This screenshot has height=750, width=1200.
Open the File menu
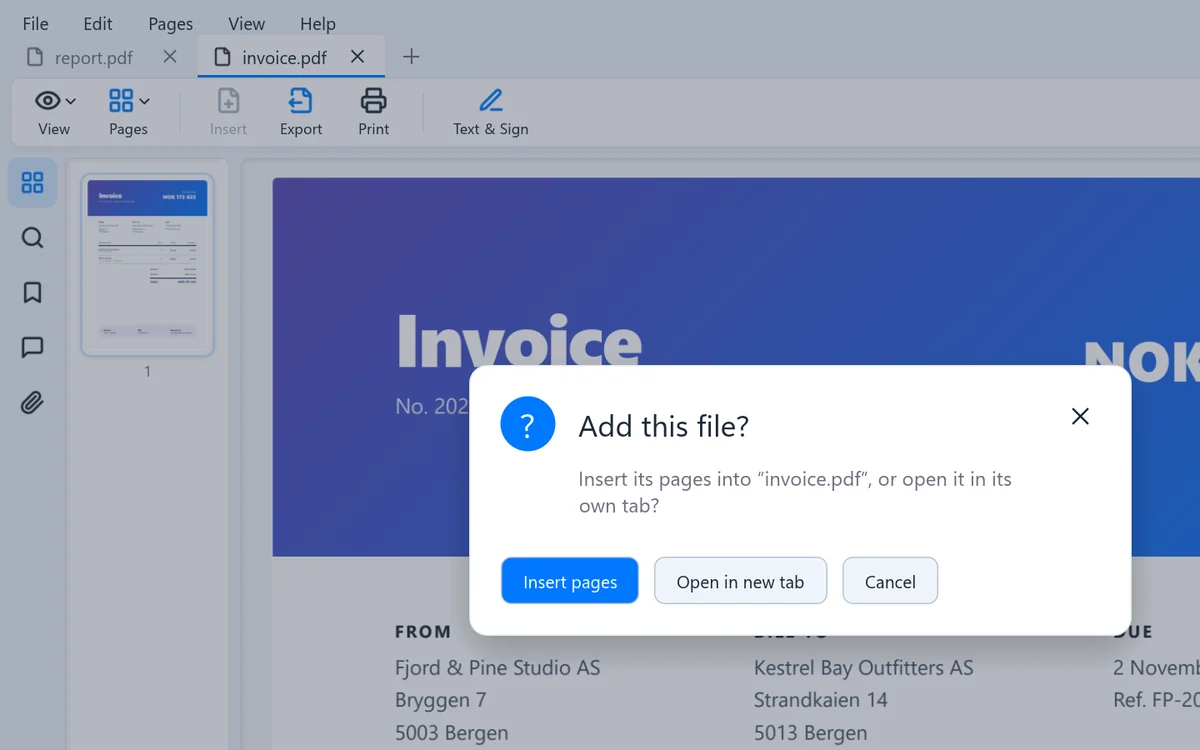tap(35, 24)
